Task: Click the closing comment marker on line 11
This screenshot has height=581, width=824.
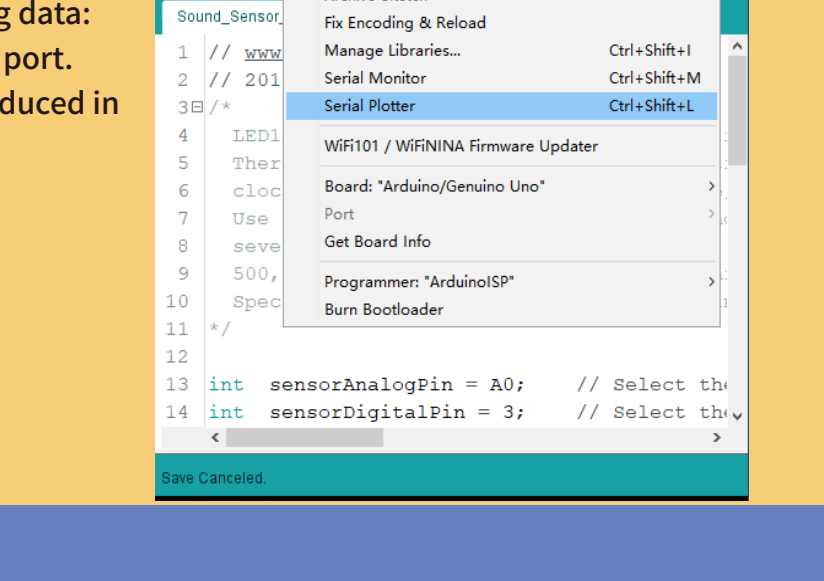Action: pyautogui.click(x=220, y=329)
